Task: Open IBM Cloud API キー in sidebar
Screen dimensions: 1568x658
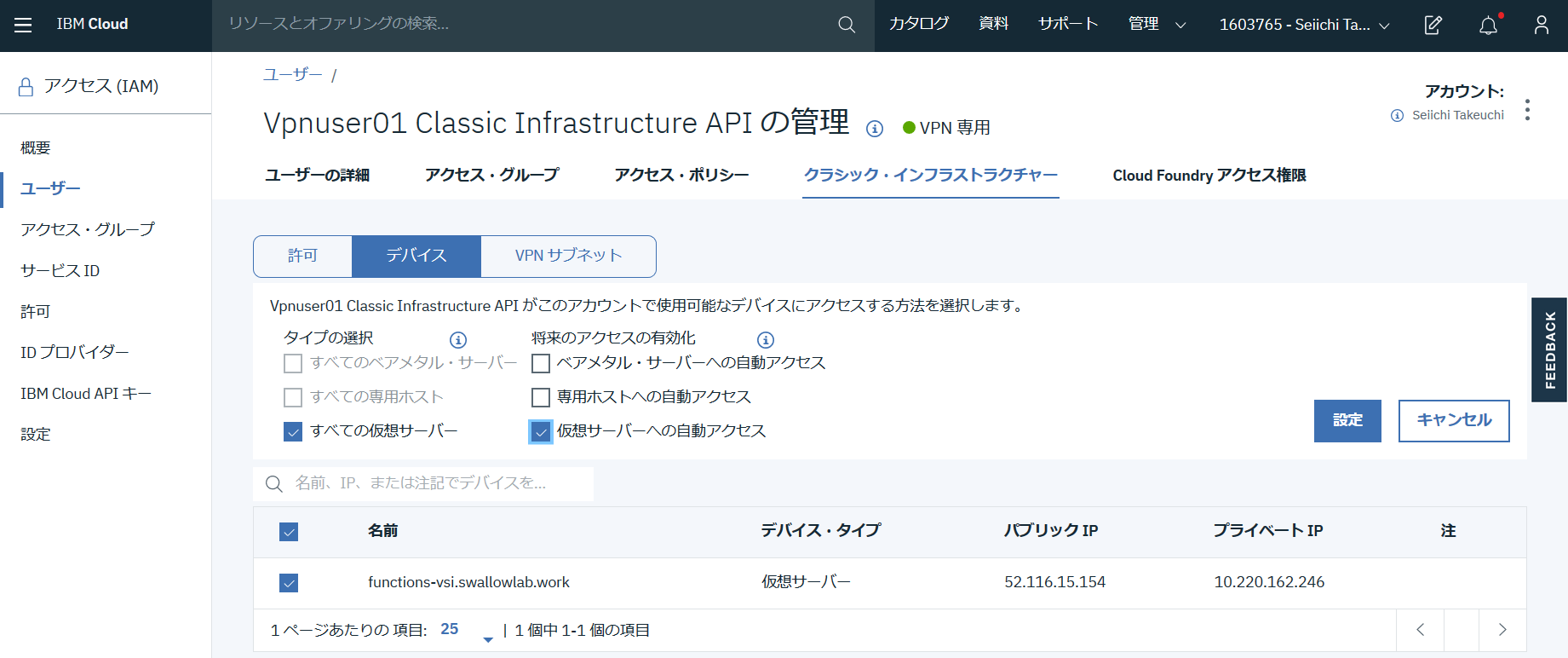Action: [86, 394]
